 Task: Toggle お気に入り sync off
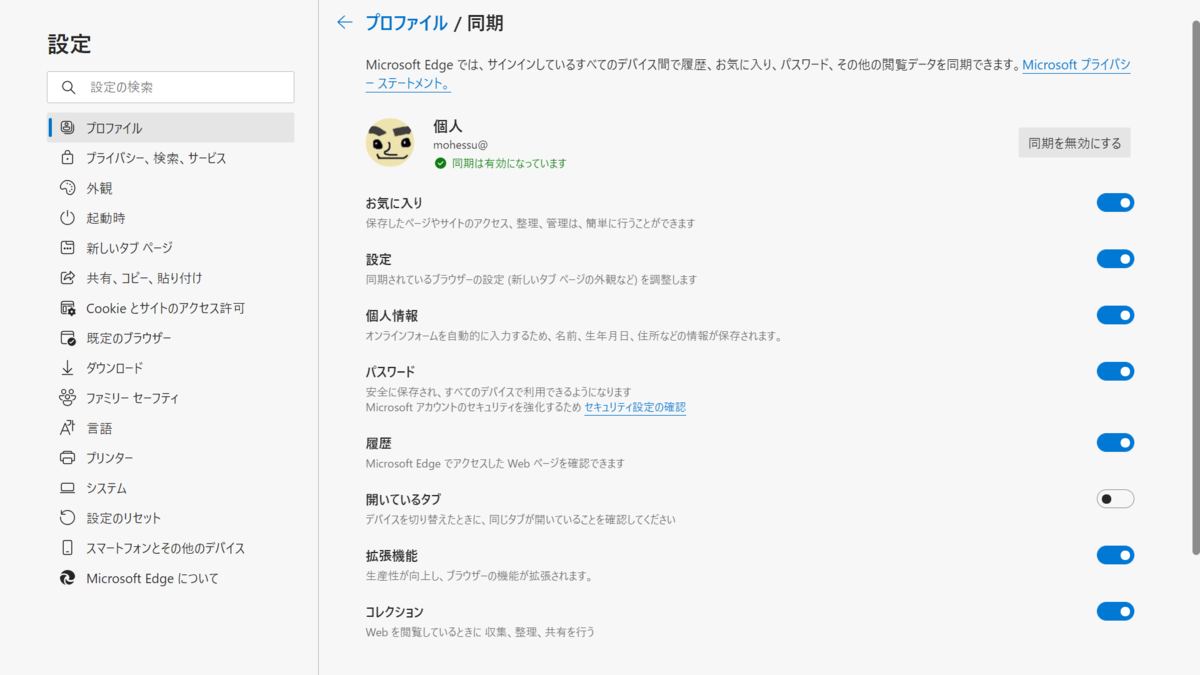pyautogui.click(x=1115, y=203)
